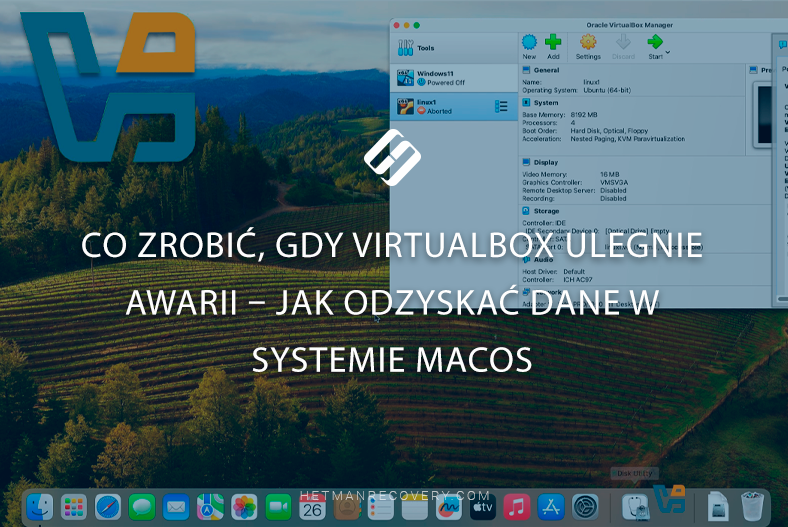Open the linux1 machine list menu icon

click(501, 106)
